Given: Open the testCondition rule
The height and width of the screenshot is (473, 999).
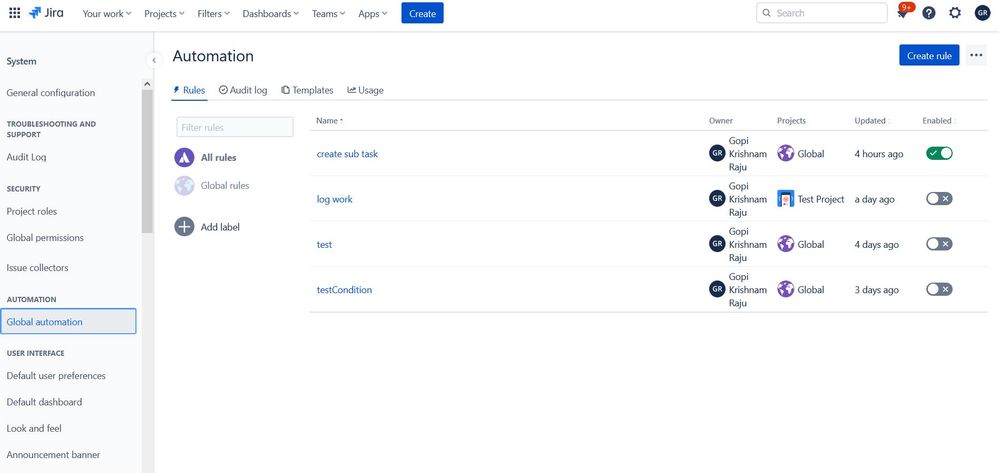Looking at the screenshot, I should pos(344,289).
